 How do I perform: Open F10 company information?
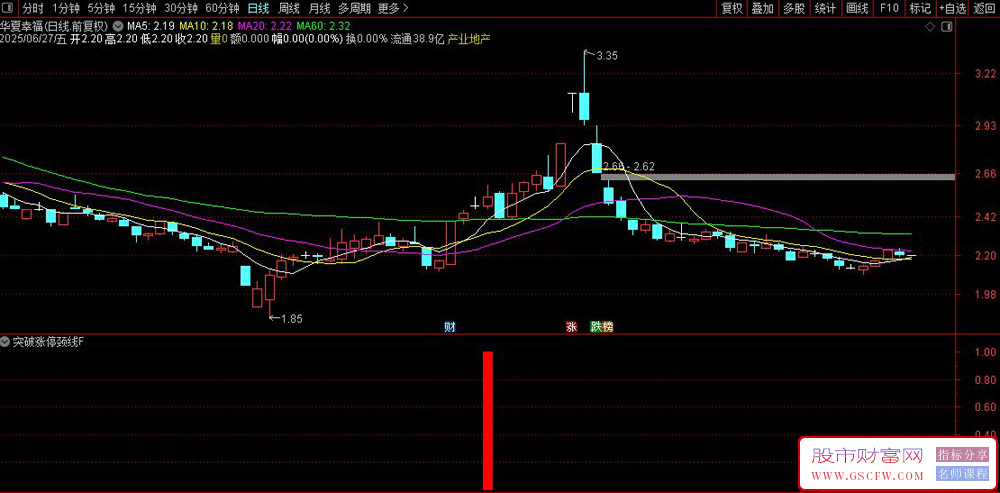pos(889,8)
